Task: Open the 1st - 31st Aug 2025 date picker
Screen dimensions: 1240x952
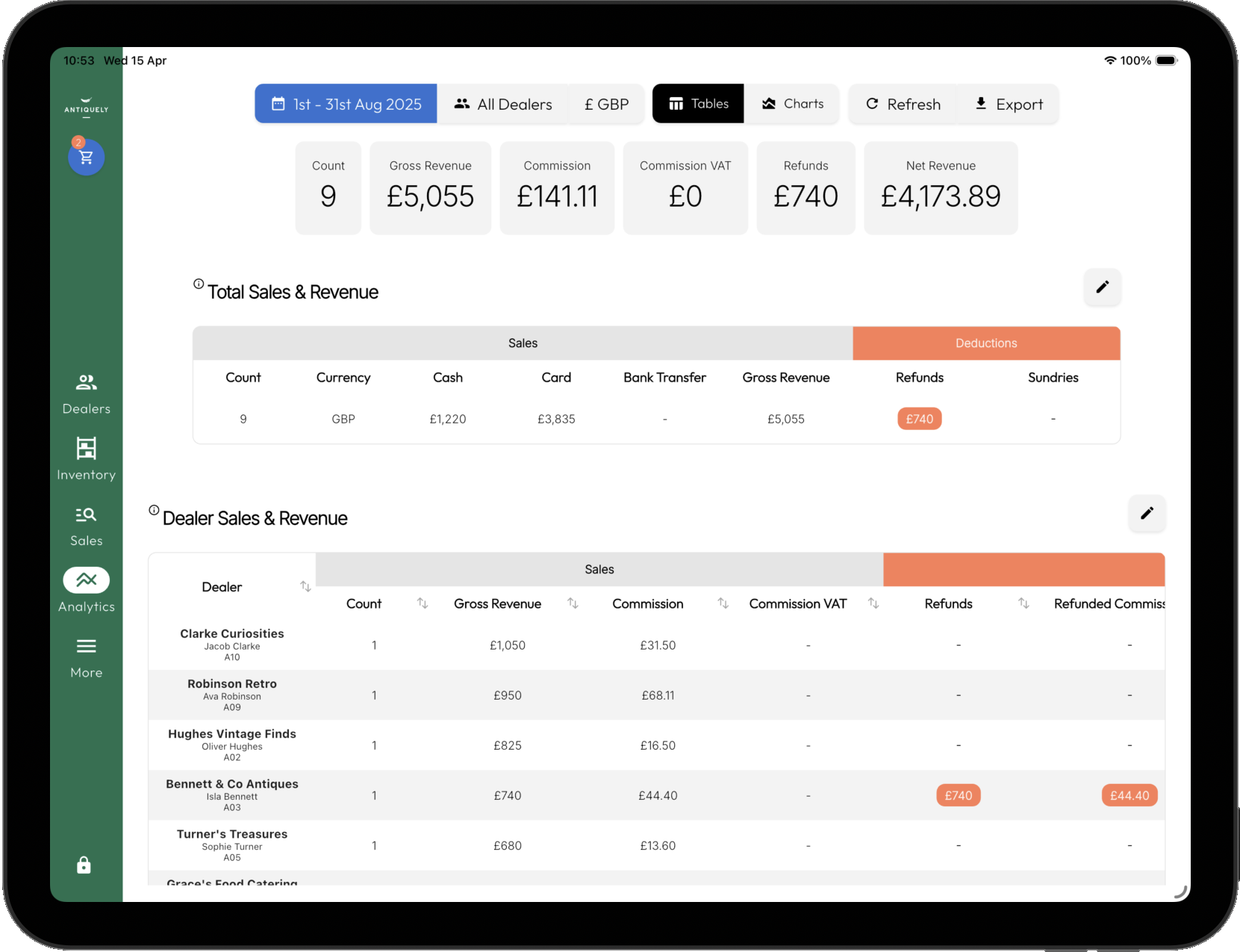Action: coord(346,104)
